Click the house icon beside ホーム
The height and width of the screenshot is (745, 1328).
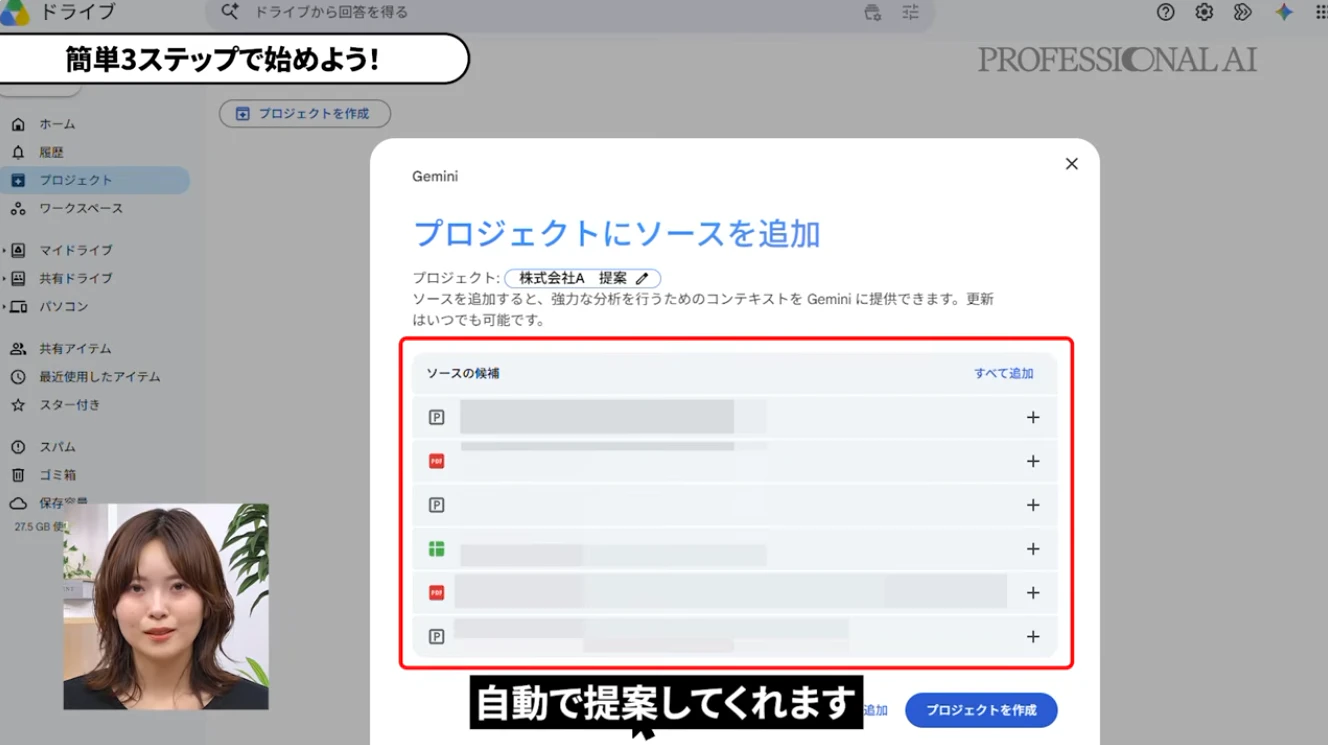point(18,124)
